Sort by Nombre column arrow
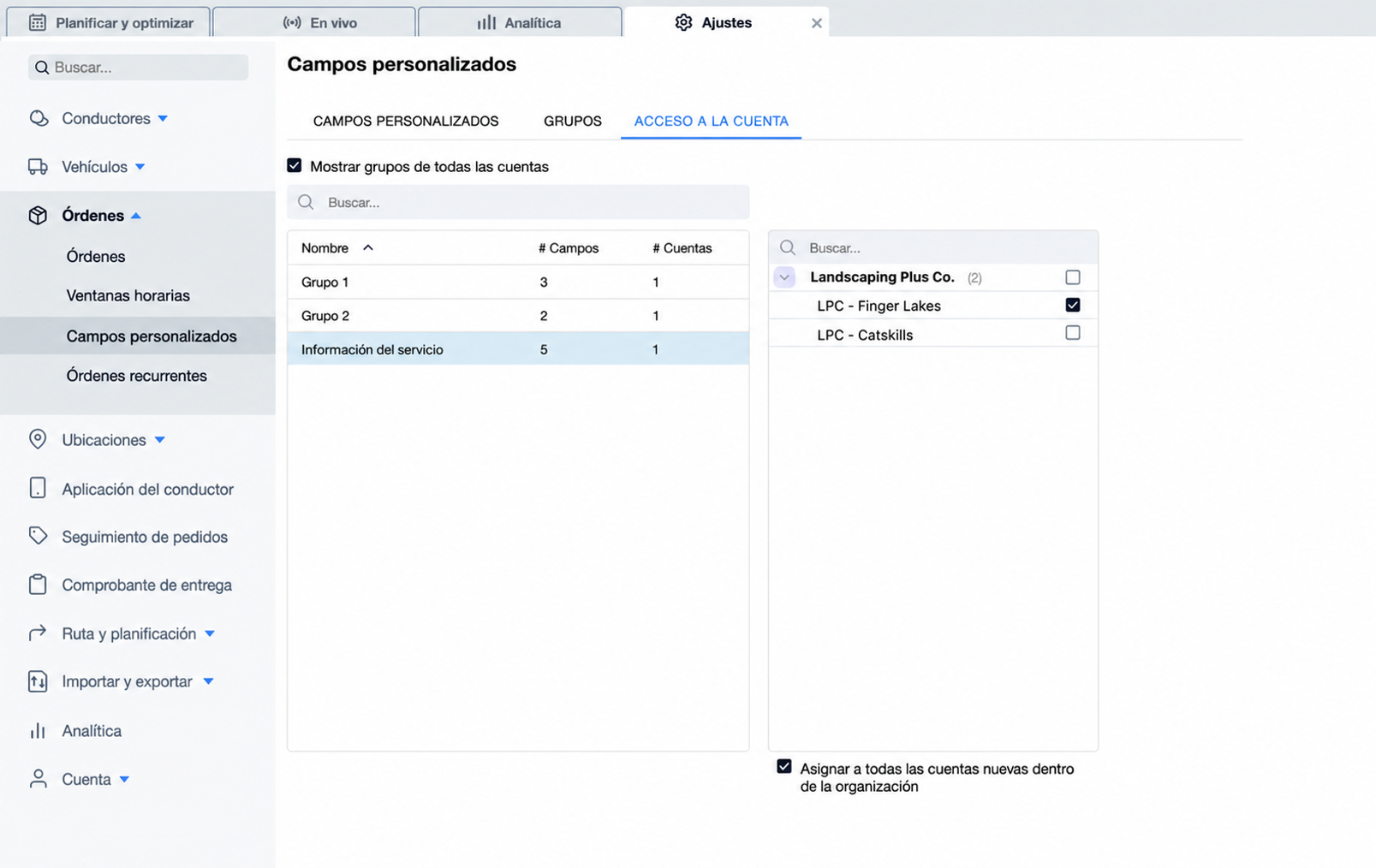The image size is (1376, 868). click(368, 247)
